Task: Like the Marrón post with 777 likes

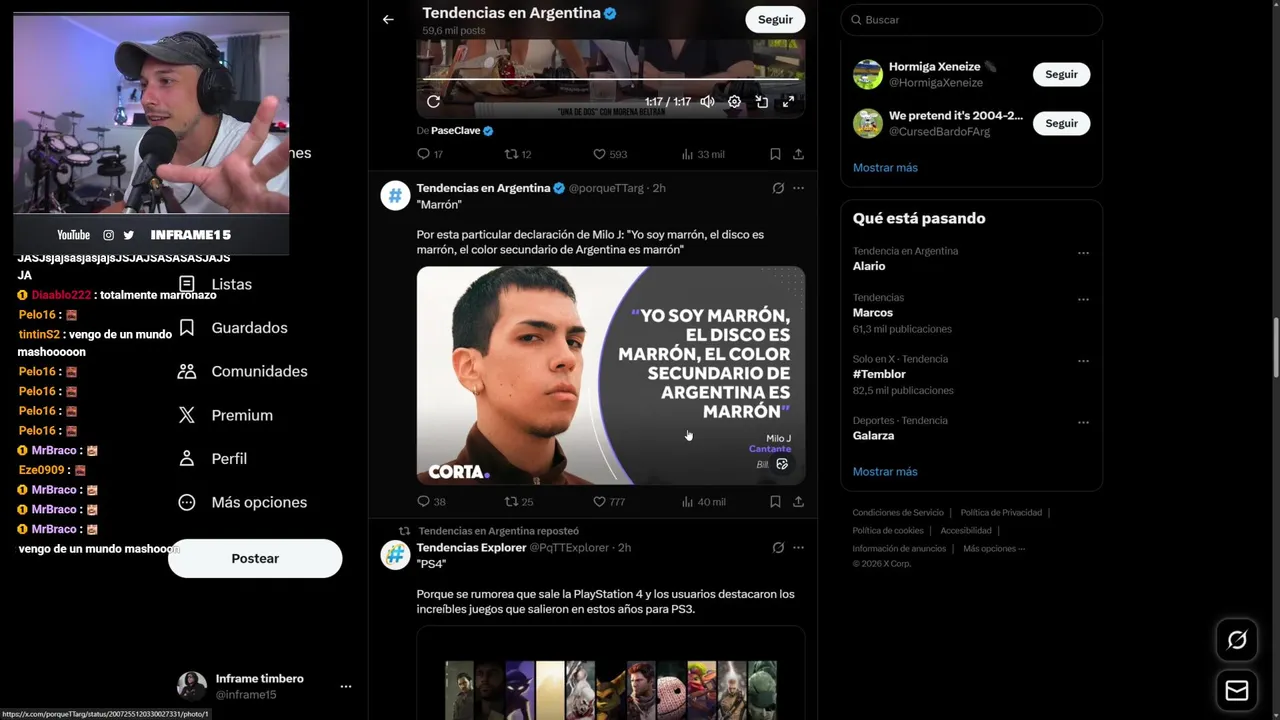Action: (x=609, y=501)
